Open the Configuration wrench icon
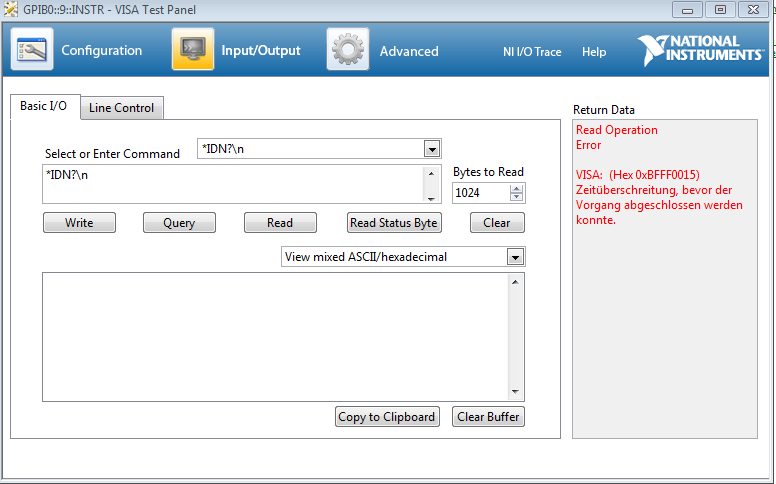Viewport: 776px width, 484px height. [x=32, y=49]
